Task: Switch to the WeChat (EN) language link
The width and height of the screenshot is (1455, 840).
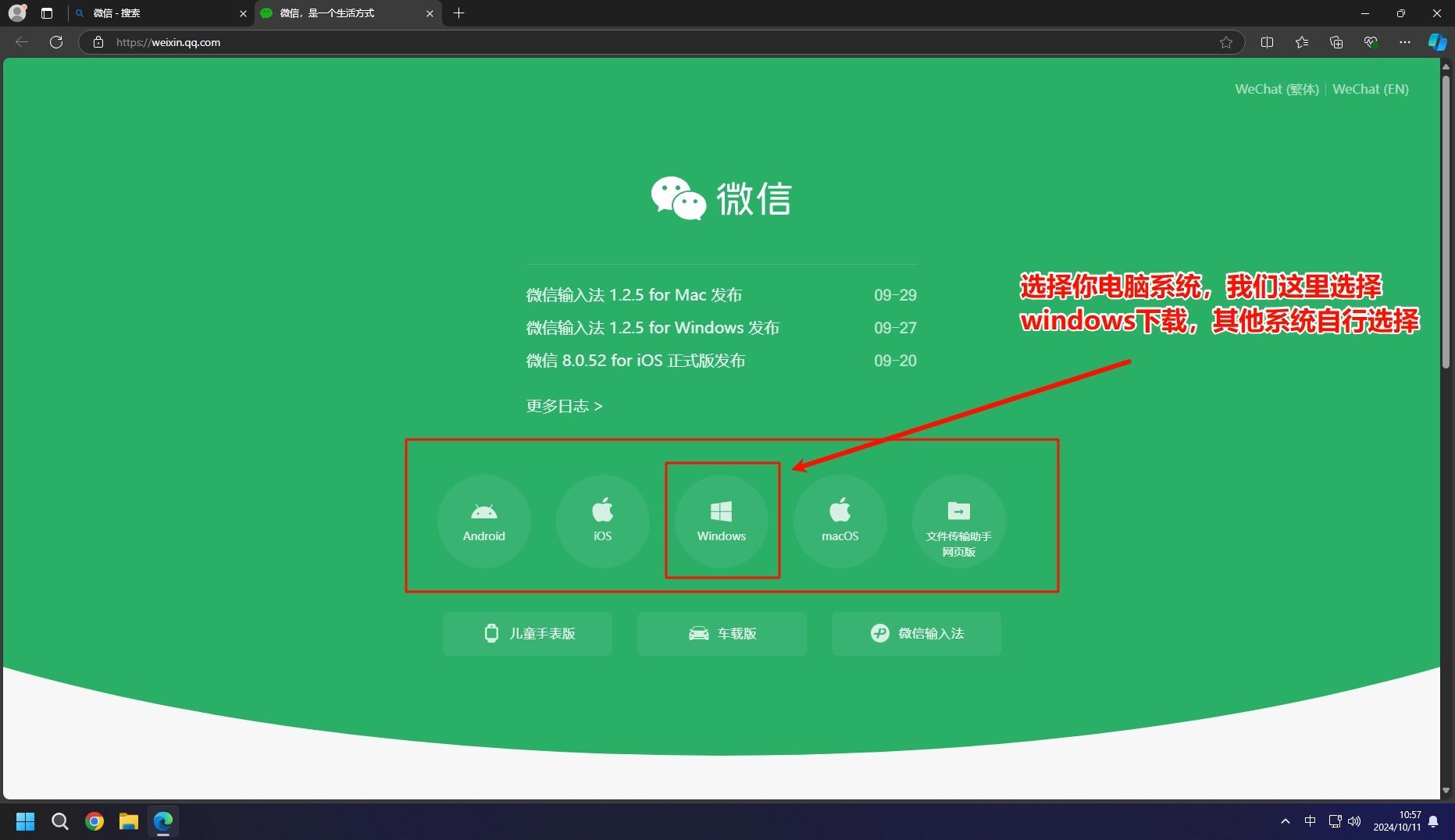Action: point(1370,89)
